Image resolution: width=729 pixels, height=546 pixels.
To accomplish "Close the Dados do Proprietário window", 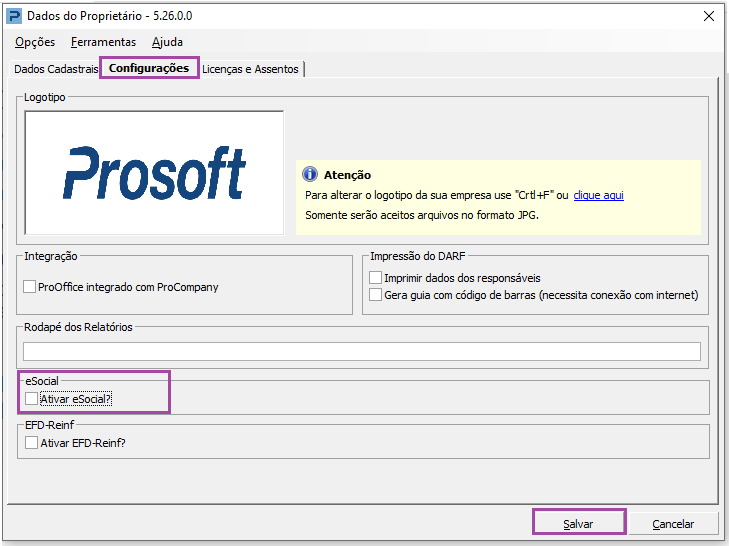I will coord(709,16).
